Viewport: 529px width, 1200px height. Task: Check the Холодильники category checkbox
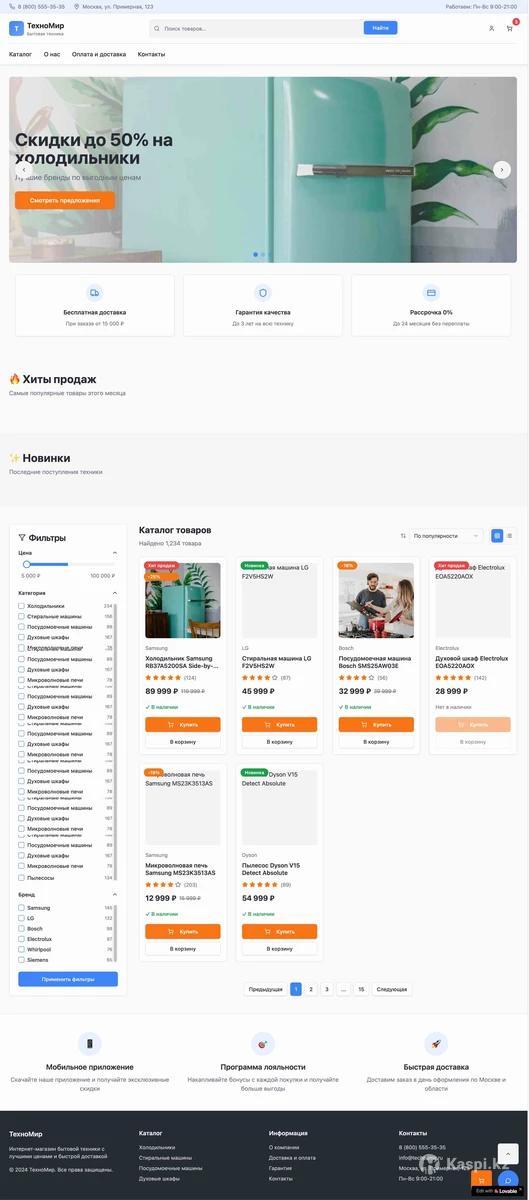coord(21,606)
